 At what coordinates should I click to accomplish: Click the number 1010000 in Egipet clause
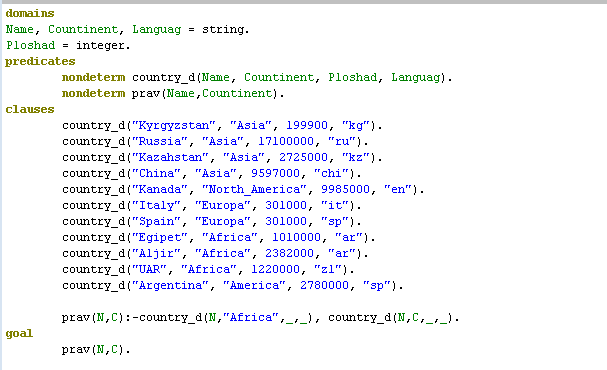coord(297,238)
